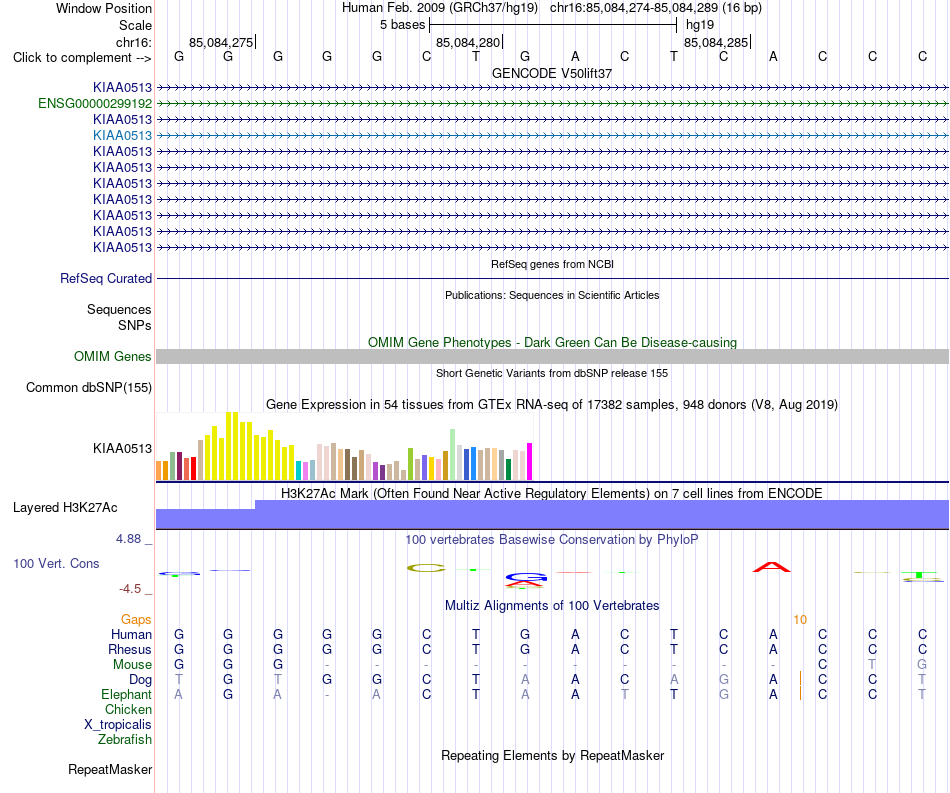The image size is (950, 793).
Task: Click the Scale label
Action: point(135,25)
